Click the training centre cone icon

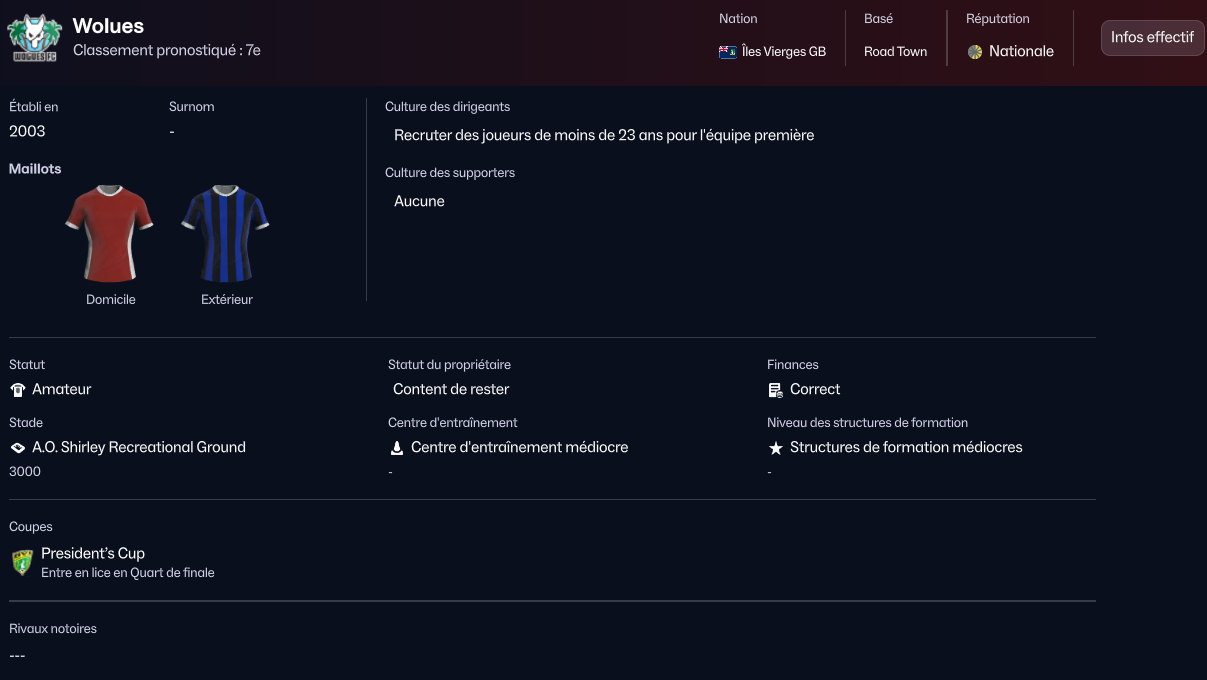click(x=397, y=448)
